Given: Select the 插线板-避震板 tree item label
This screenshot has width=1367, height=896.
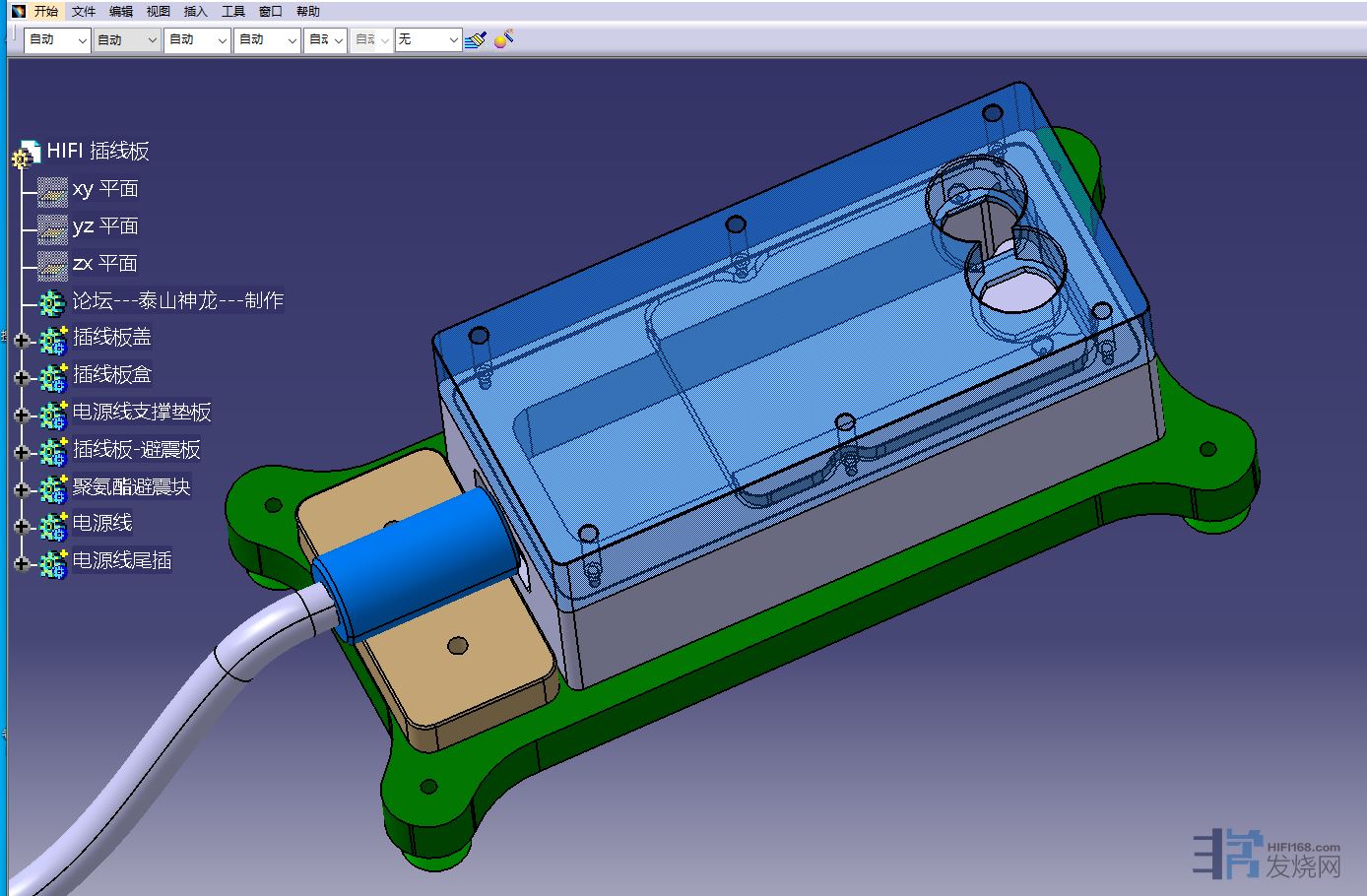Looking at the screenshot, I should 137,450.
